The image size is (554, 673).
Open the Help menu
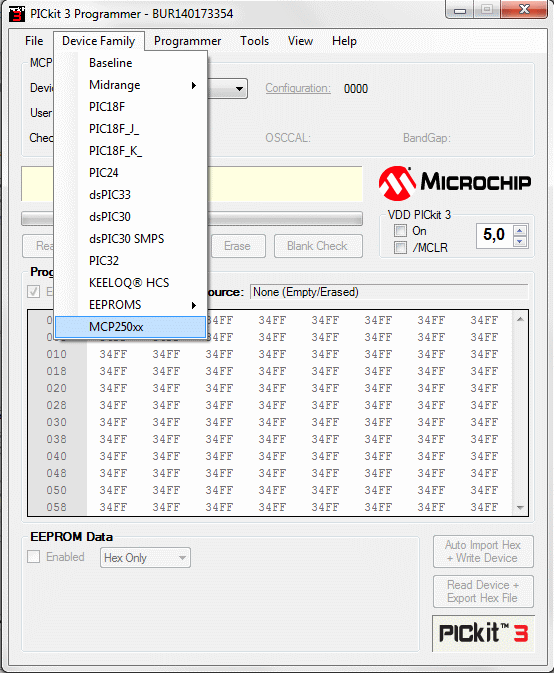pyautogui.click(x=344, y=41)
